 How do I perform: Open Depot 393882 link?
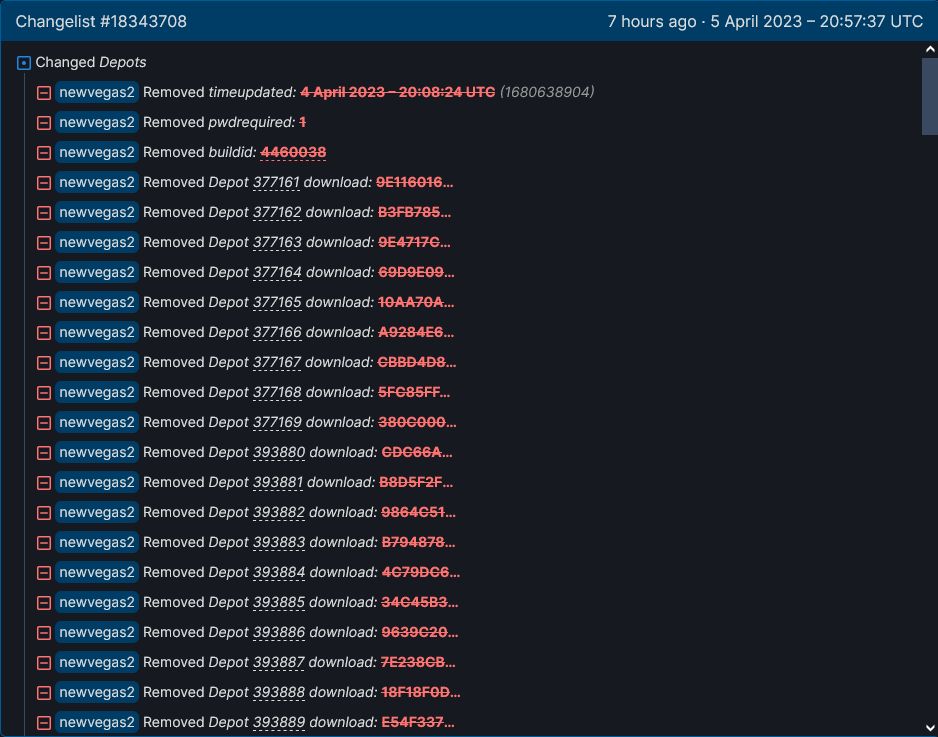(279, 512)
